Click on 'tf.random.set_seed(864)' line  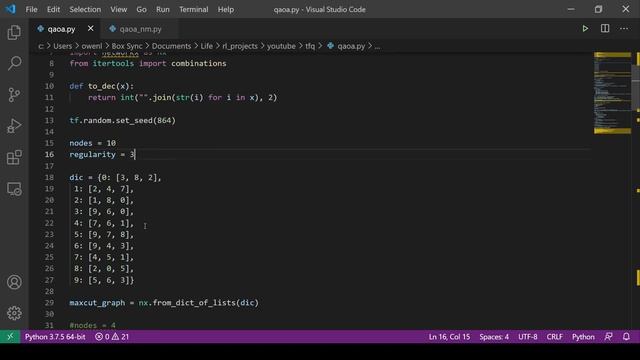pos(122,120)
